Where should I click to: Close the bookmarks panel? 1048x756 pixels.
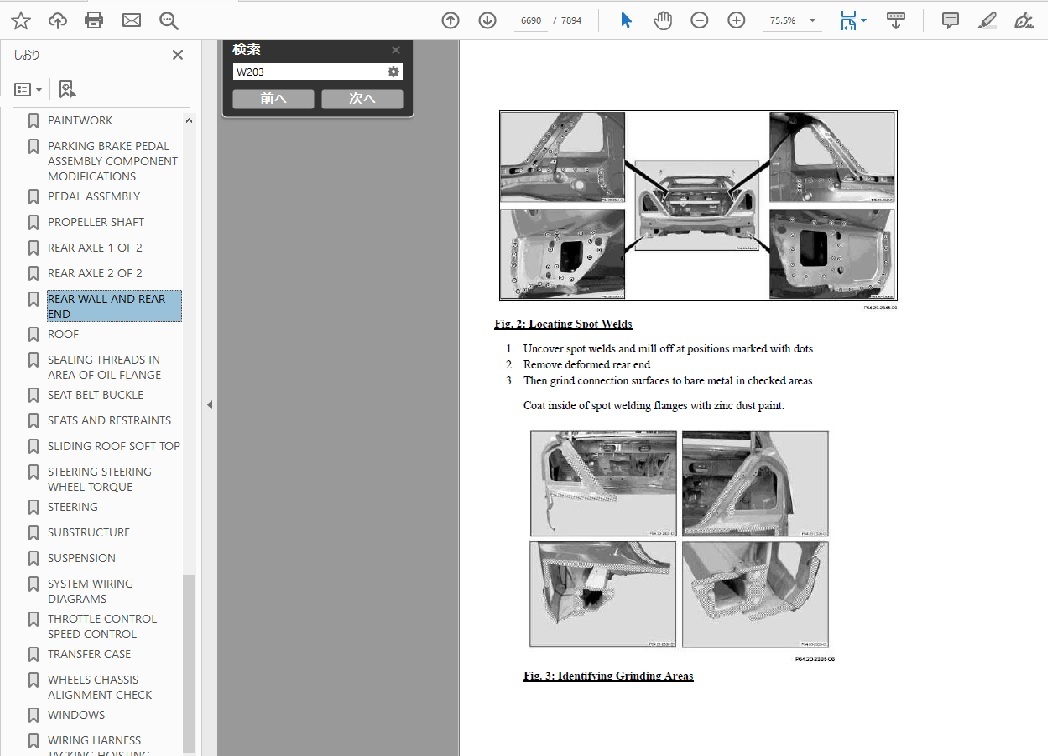tap(178, 55)
